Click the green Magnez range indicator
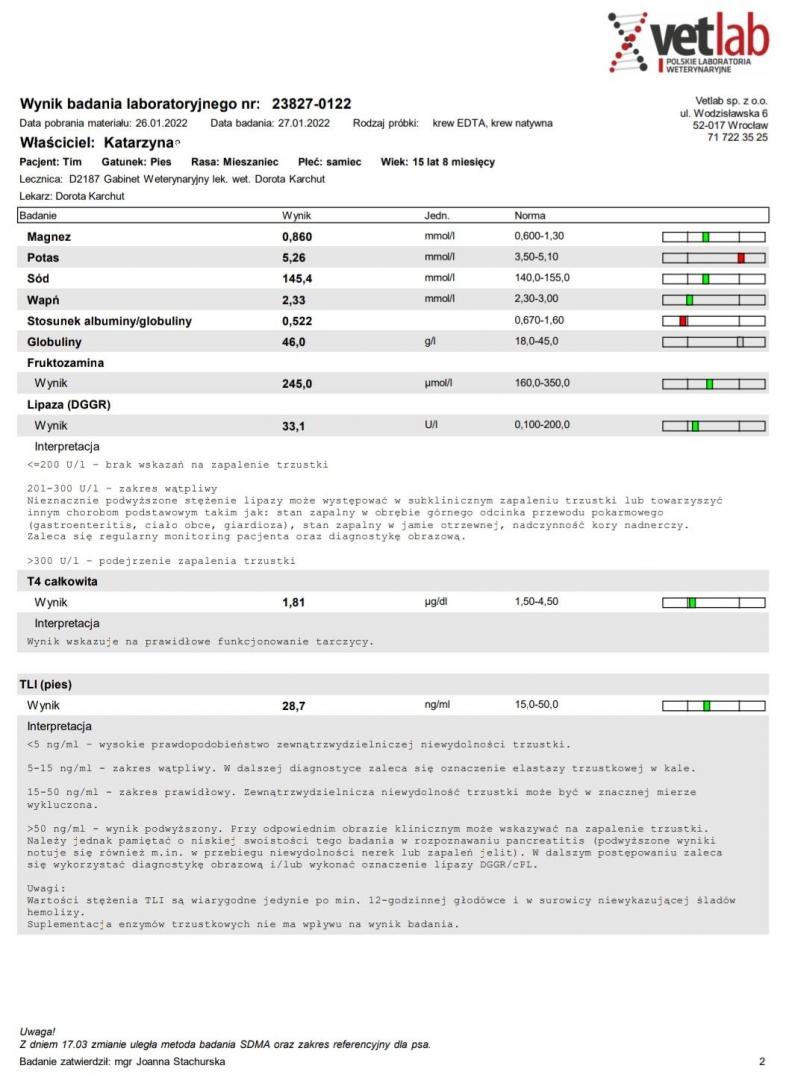This screenshot has height=1080, width=786. coord(705,237)
